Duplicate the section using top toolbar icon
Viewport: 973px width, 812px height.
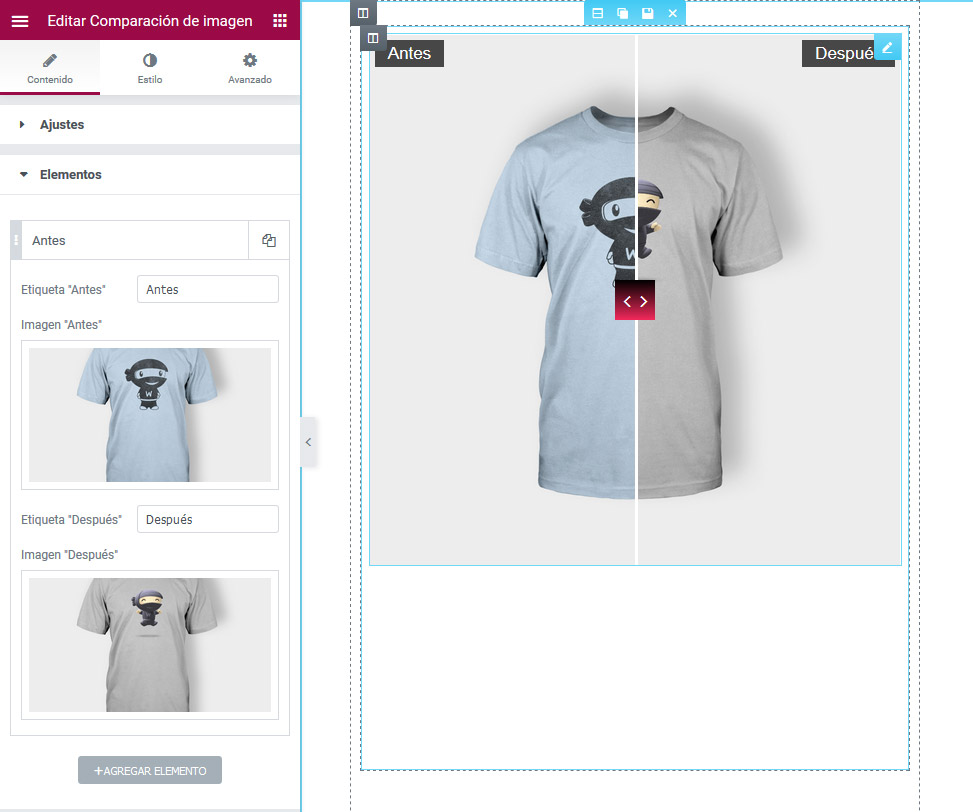point(623,13)
